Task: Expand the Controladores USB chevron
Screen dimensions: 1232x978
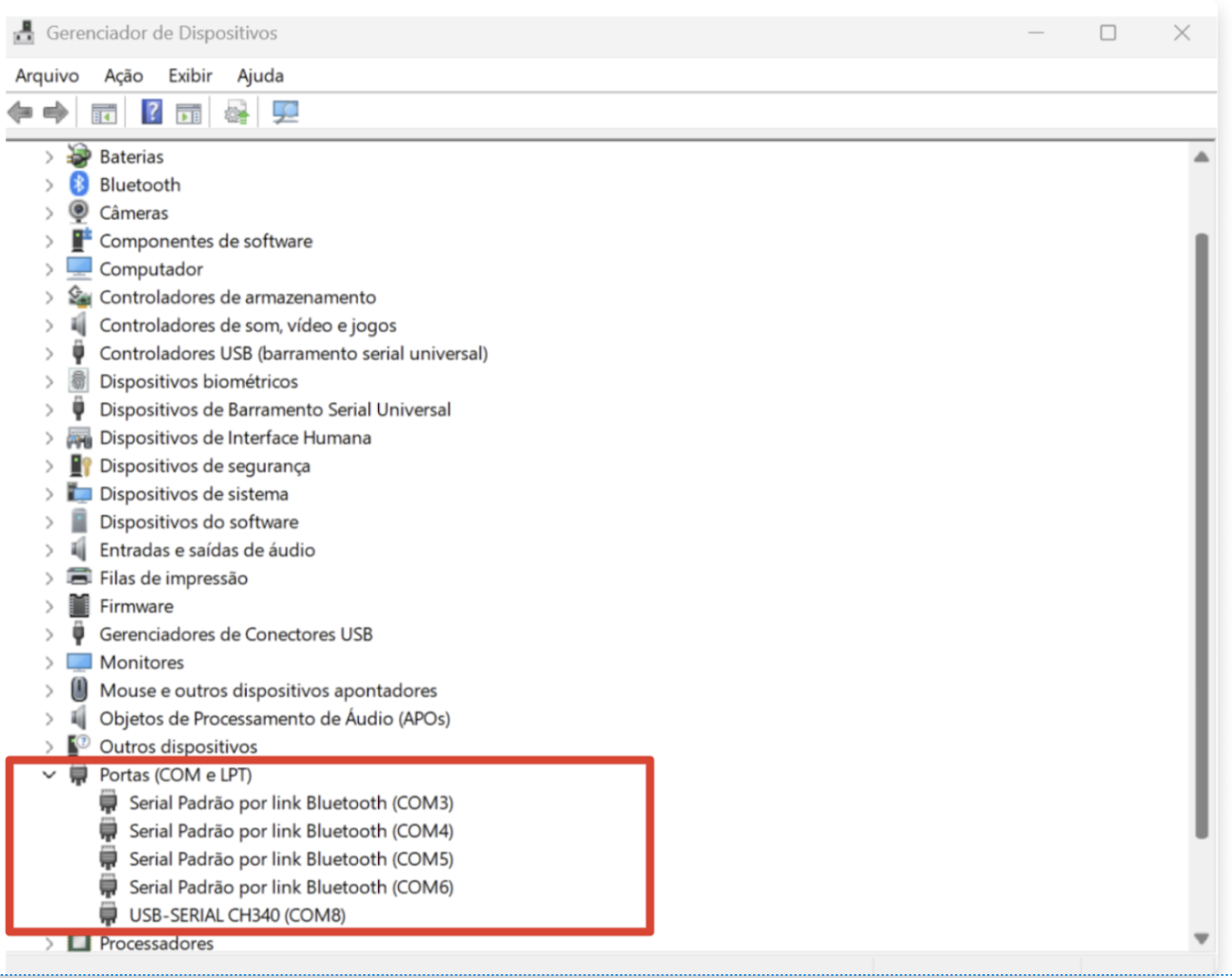Action: pyautogui.click(x=49, y=353)
